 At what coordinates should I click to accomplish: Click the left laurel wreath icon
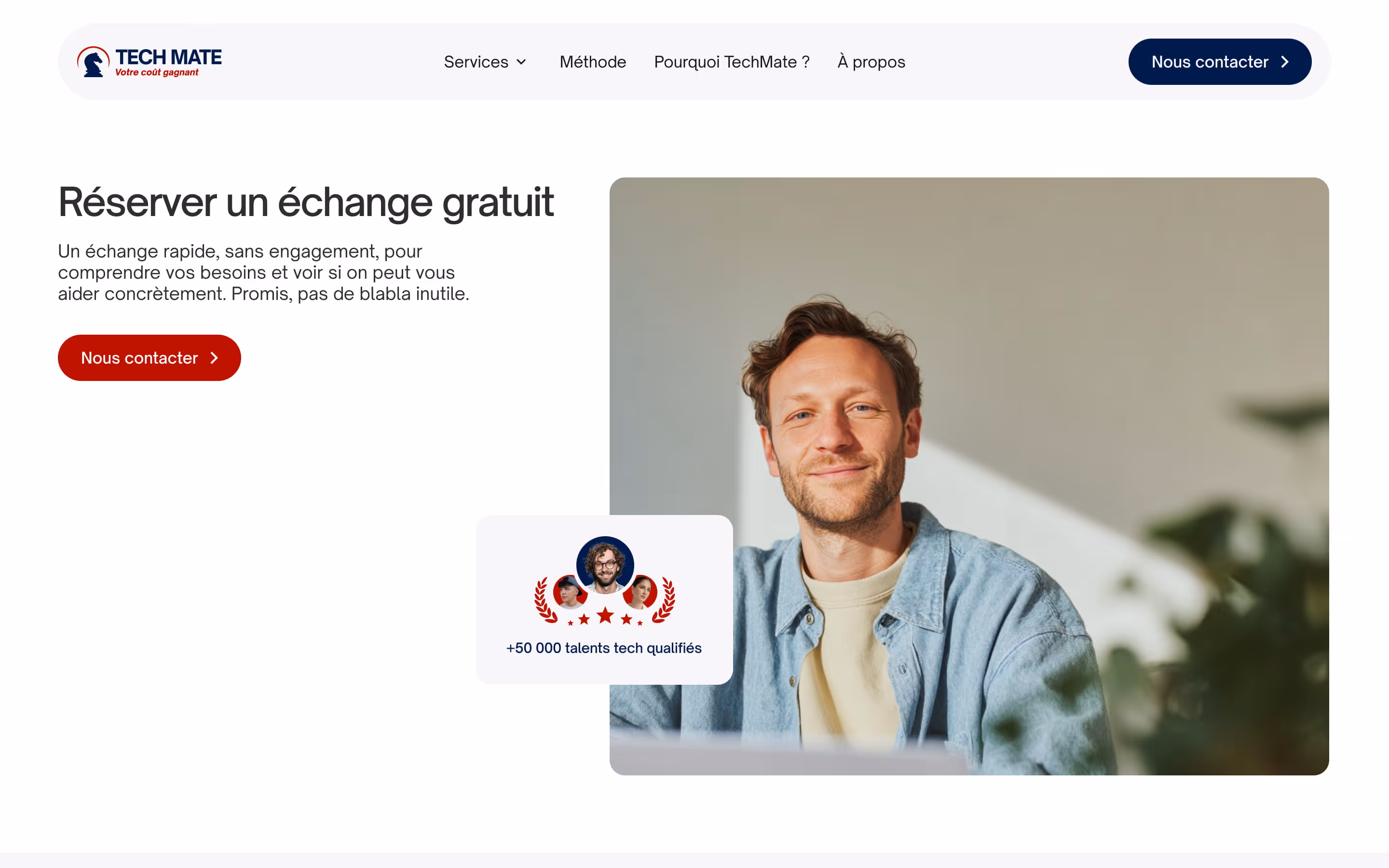pos(545,600)
